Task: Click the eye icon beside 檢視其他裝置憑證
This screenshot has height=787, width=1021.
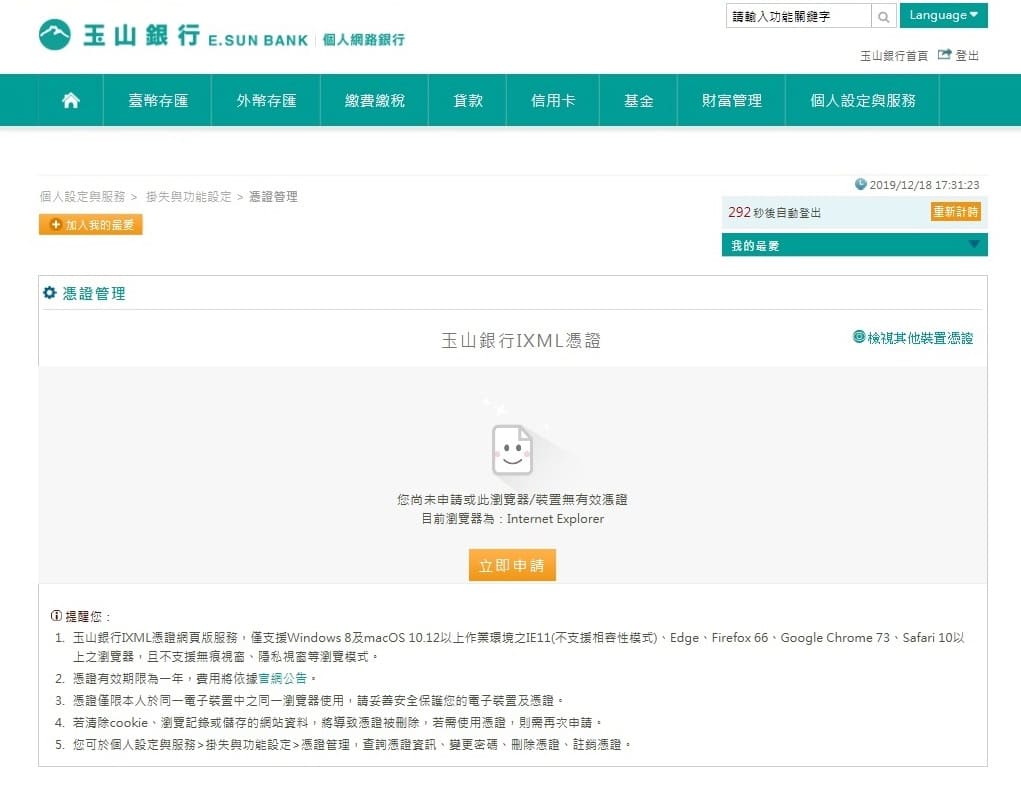Action: coord(859,337)
